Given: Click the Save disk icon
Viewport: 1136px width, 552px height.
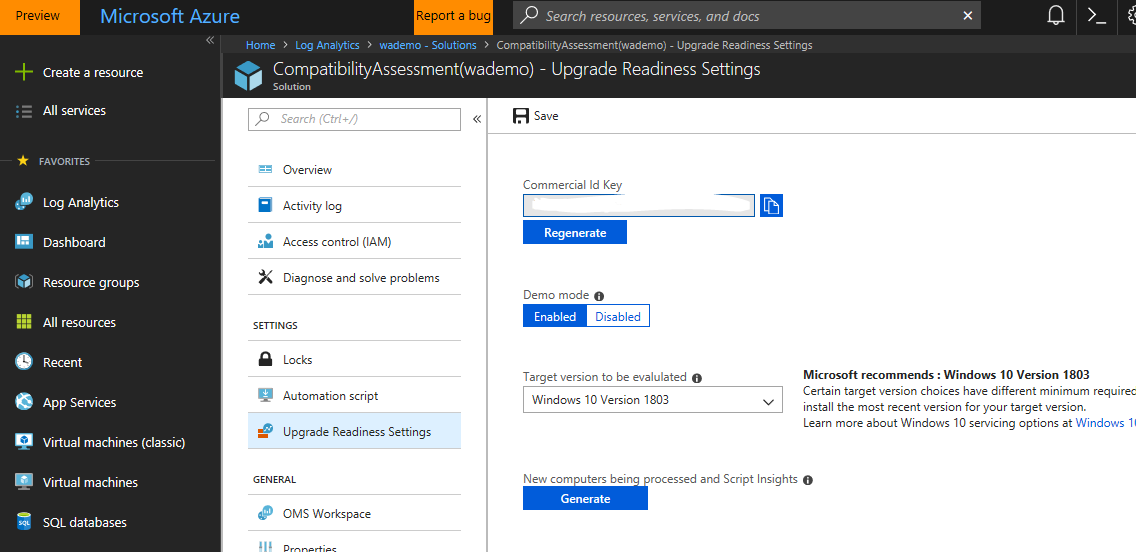Looking at the screenshot, I should [521, 116].
